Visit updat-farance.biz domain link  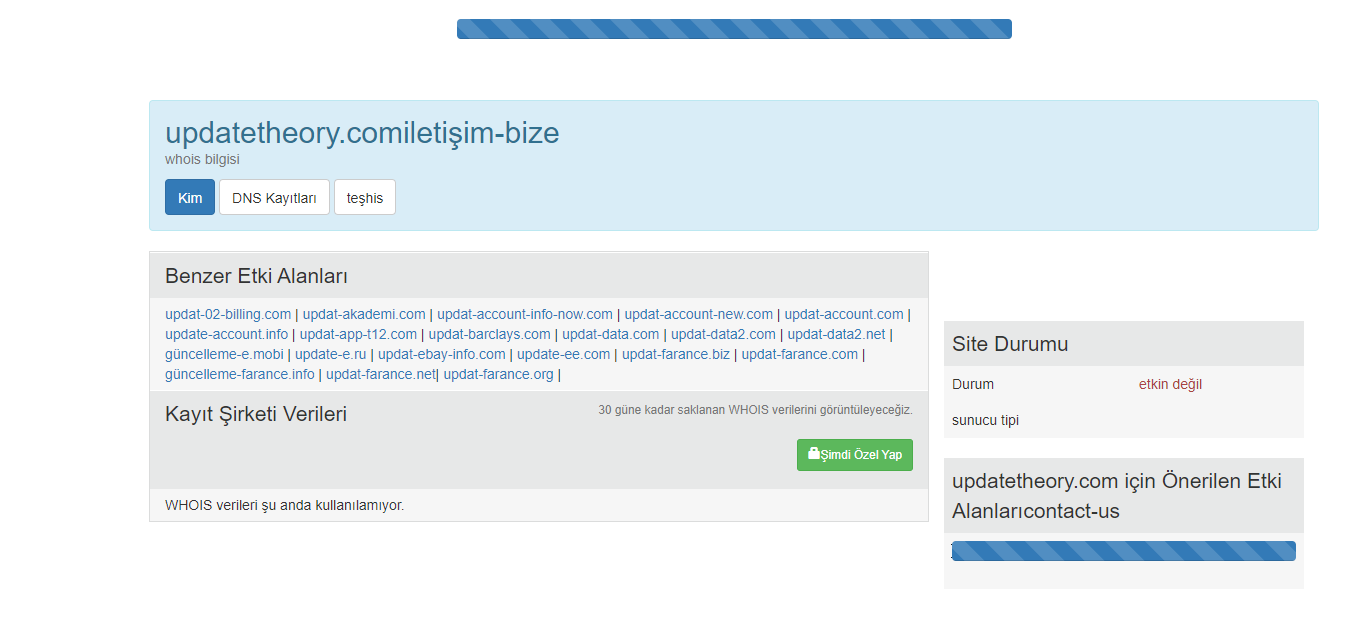[675, 354]
